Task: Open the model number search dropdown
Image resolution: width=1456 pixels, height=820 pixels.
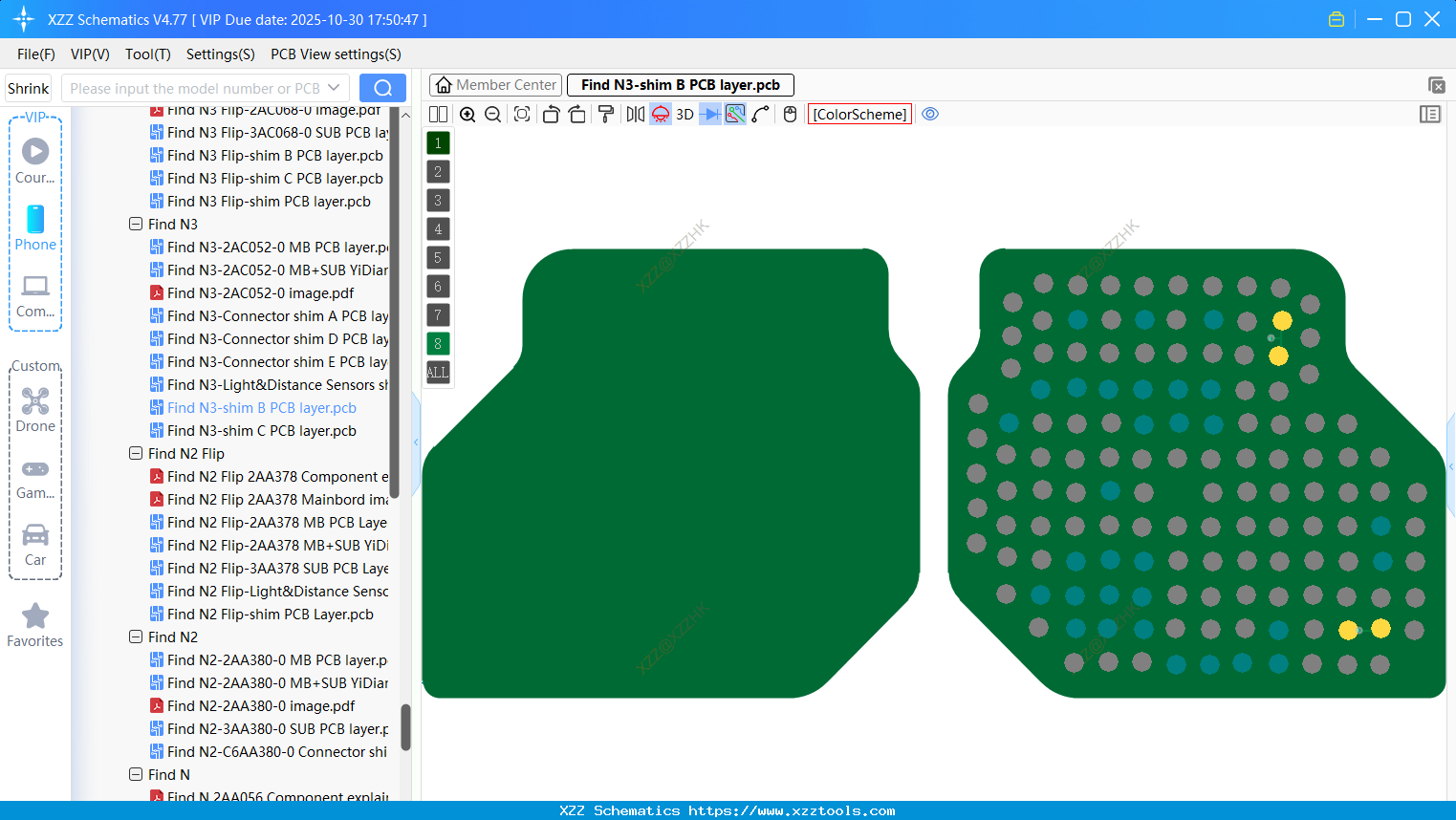Action: click(337, 87)
